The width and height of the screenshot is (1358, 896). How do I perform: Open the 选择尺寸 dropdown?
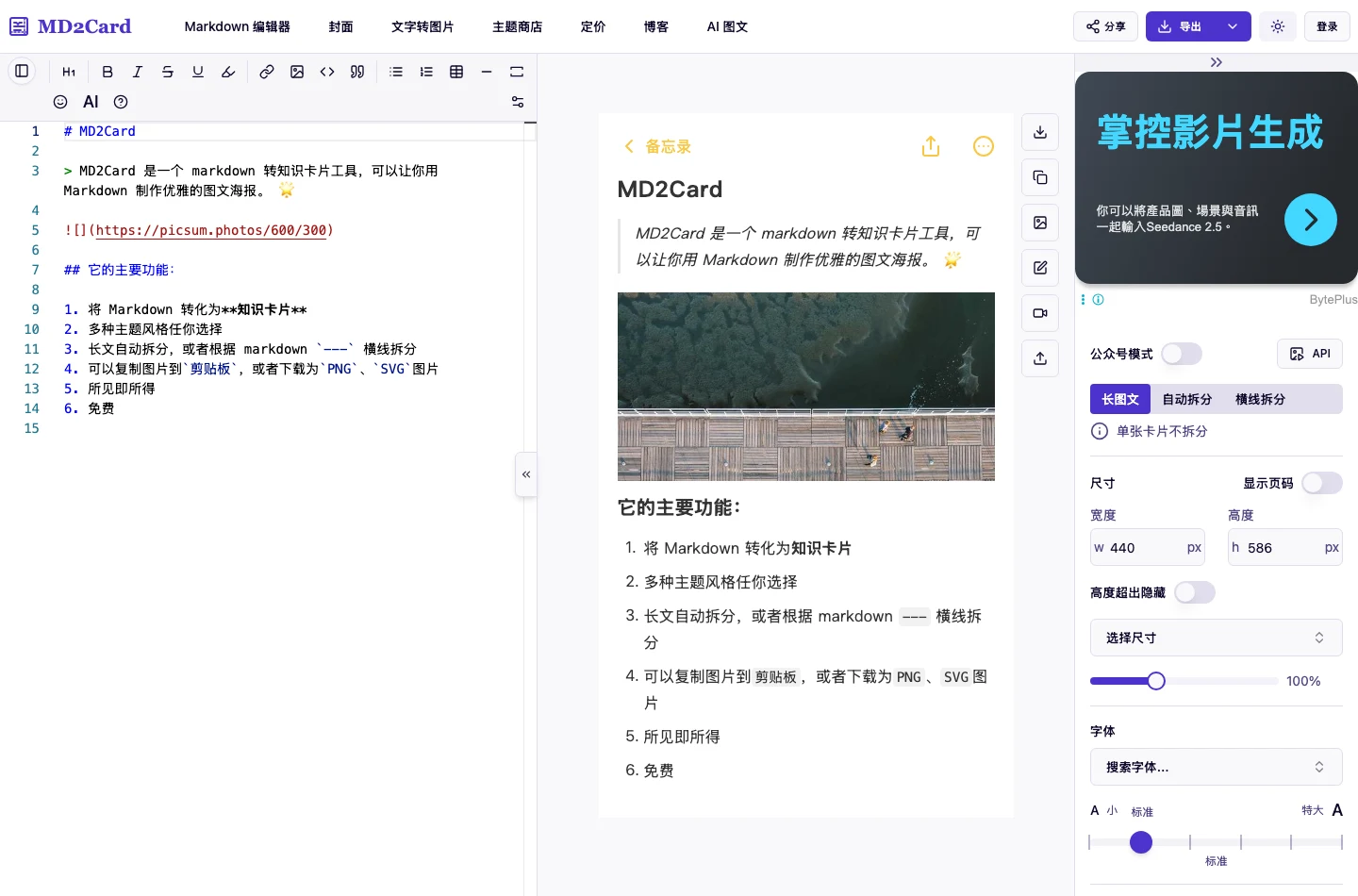pyautogui.click(x=1217, y=638)
